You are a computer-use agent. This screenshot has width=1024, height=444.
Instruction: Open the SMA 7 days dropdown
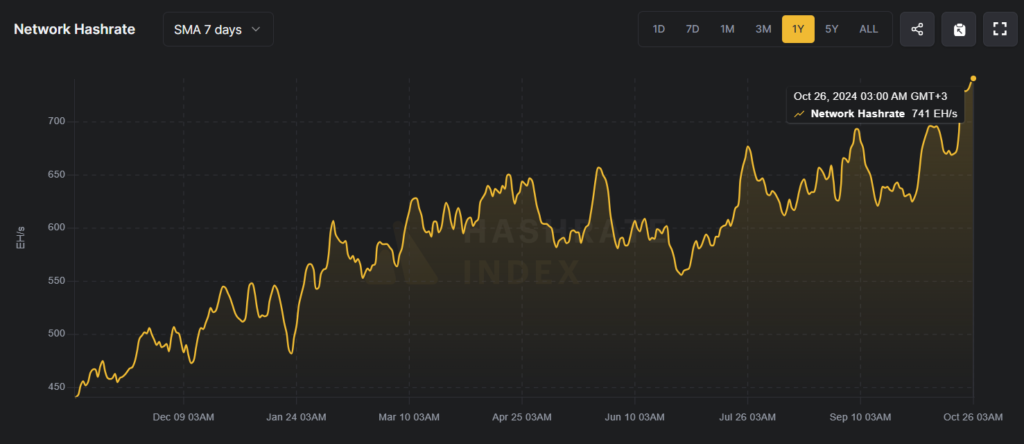(218, 29)
